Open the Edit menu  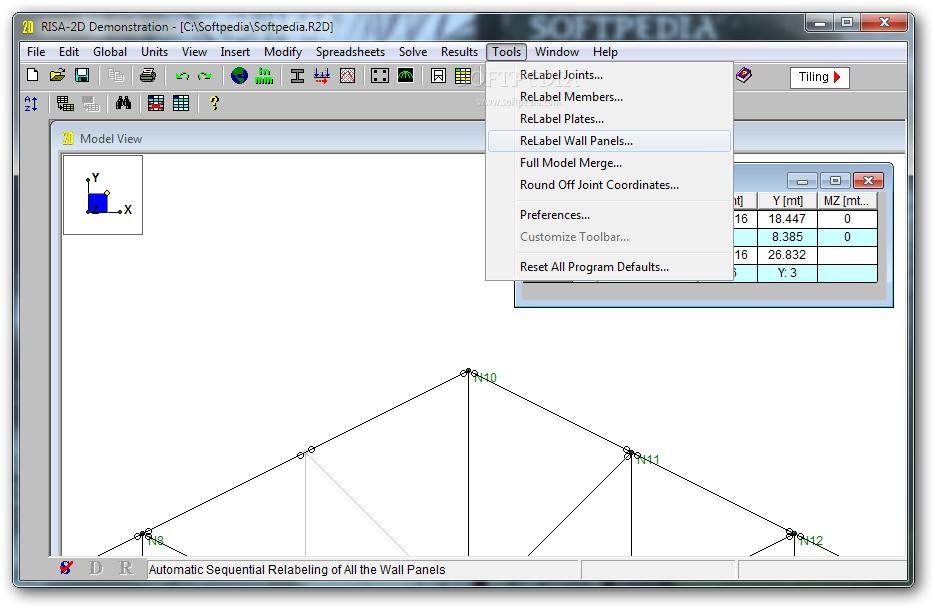tap(69, 52)
